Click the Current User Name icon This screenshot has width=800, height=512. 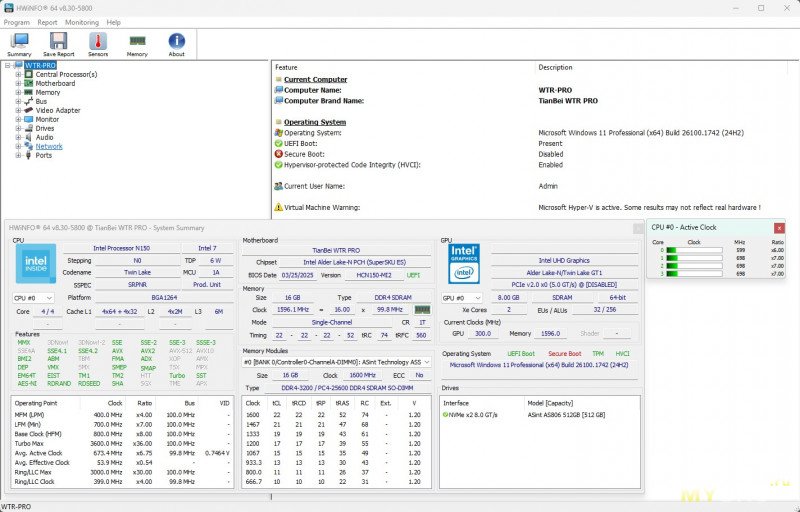279,186
